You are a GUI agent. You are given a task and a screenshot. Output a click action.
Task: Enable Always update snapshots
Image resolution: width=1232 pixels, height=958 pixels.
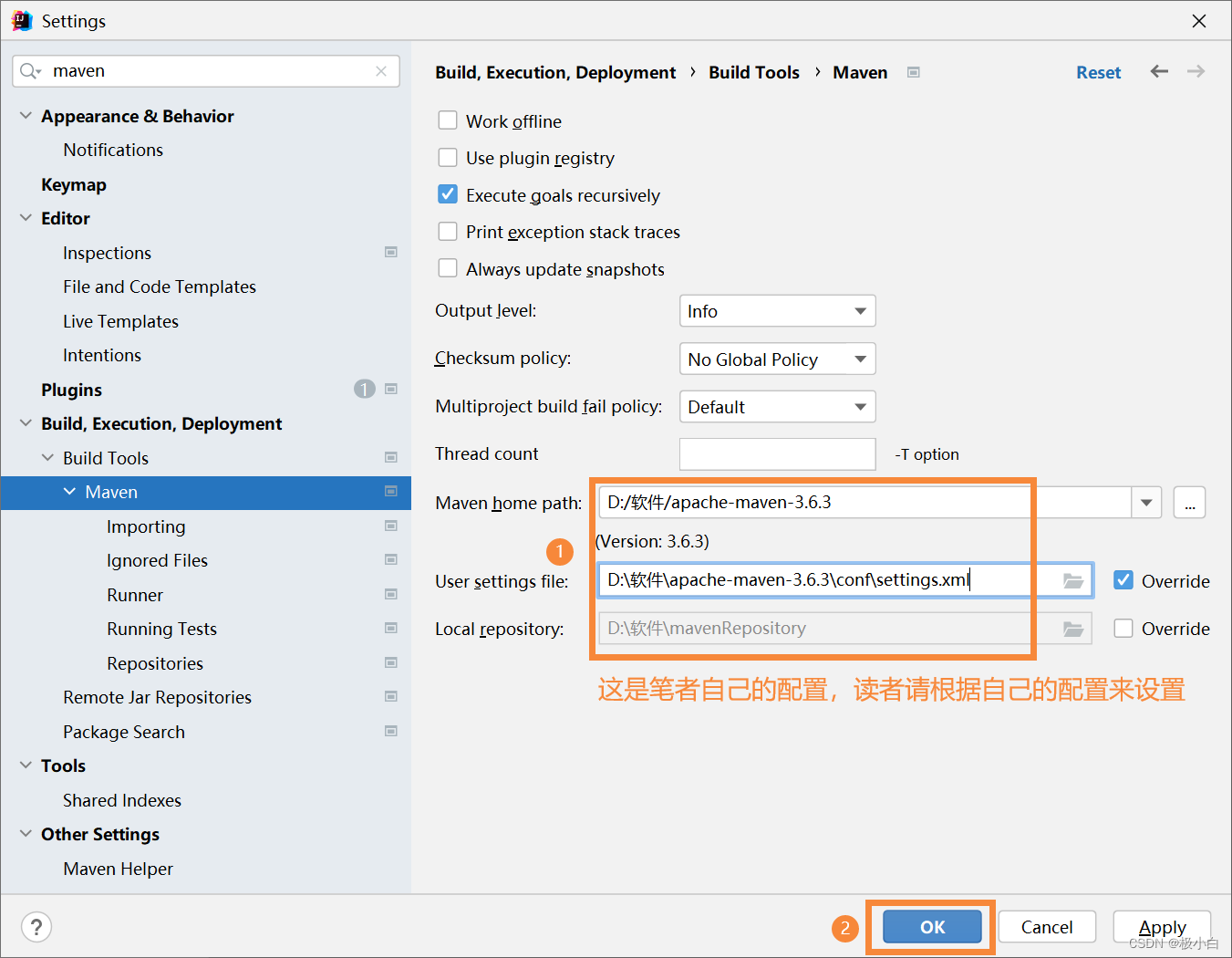point(448,268)
